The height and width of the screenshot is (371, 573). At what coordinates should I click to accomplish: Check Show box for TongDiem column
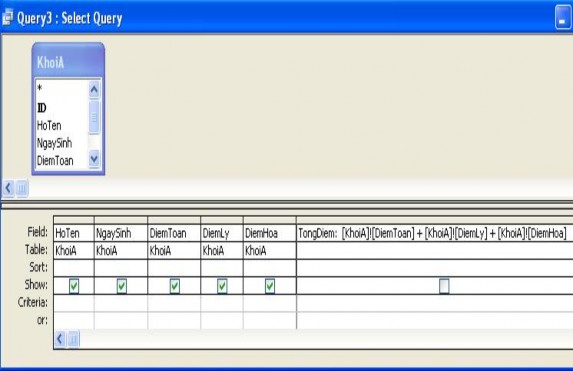pos(444,286)
